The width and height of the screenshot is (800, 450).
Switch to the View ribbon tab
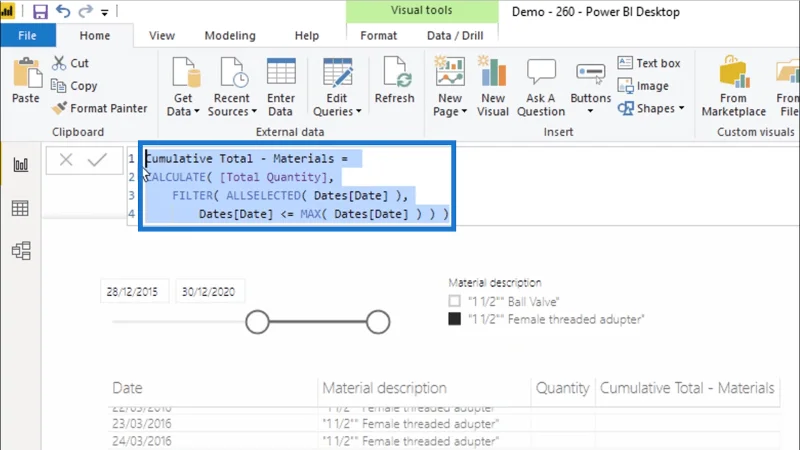click(162, 36)
